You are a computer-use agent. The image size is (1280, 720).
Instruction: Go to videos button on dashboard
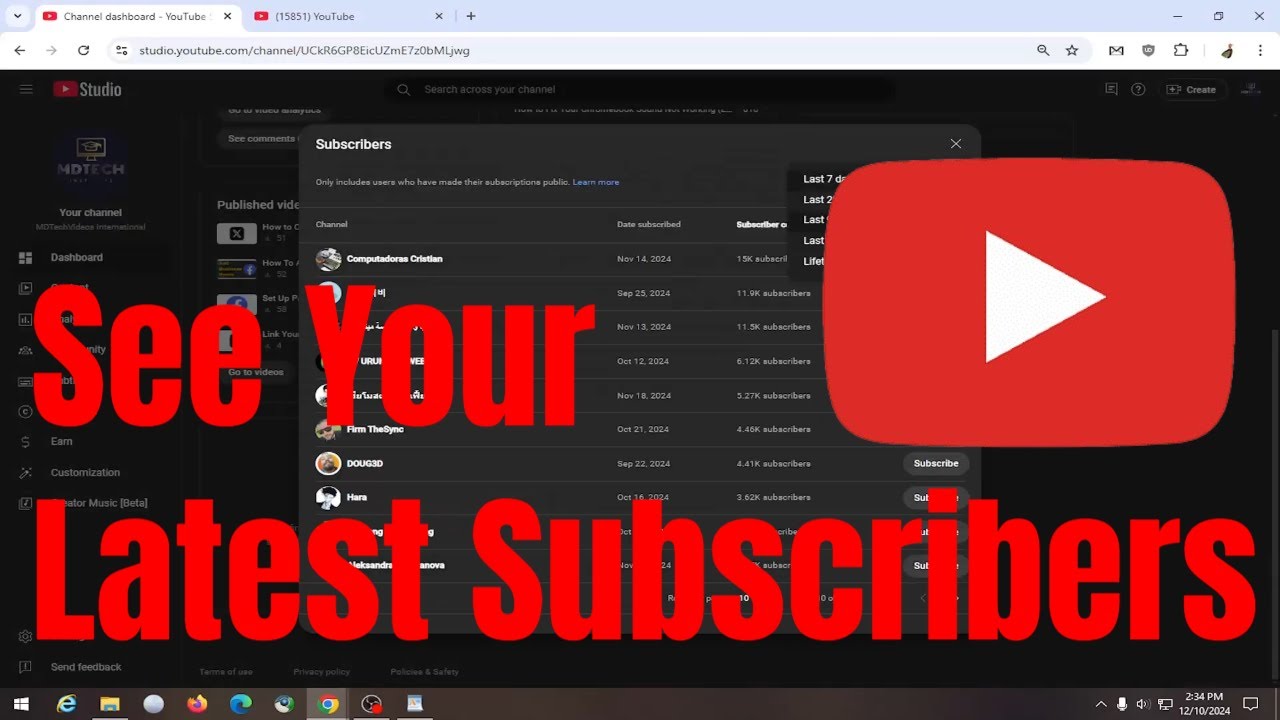point(255,372)
